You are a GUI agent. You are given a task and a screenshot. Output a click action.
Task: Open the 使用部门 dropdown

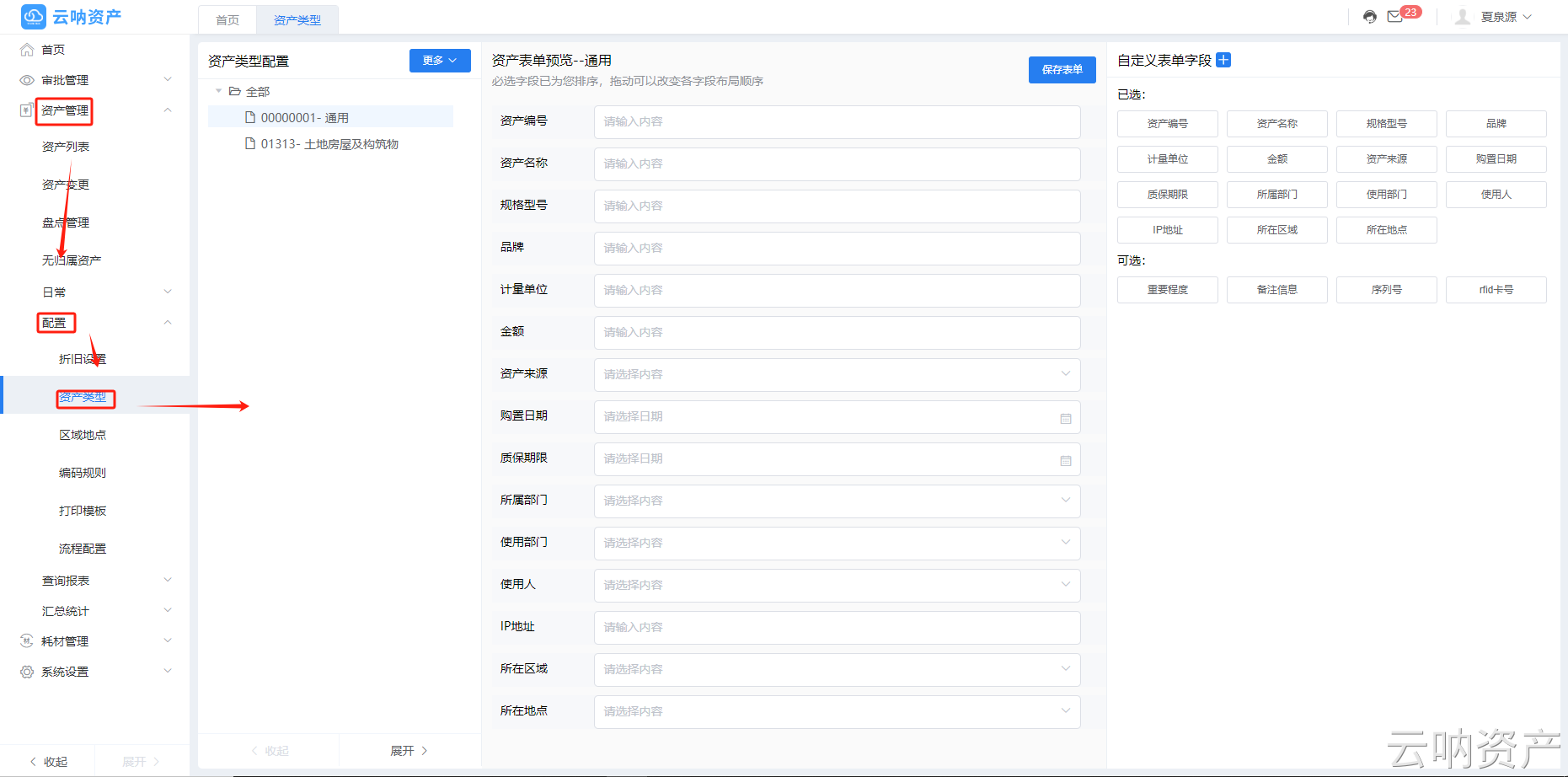838,544
